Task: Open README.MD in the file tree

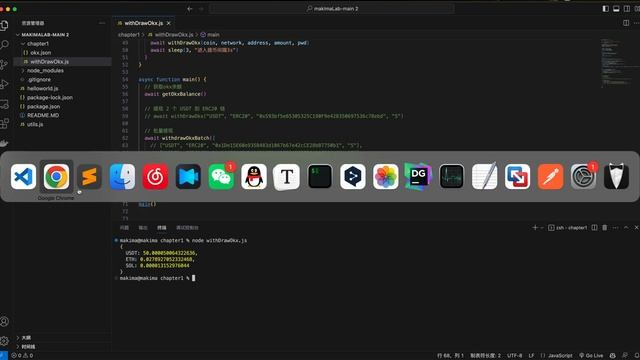Action: 62,116
